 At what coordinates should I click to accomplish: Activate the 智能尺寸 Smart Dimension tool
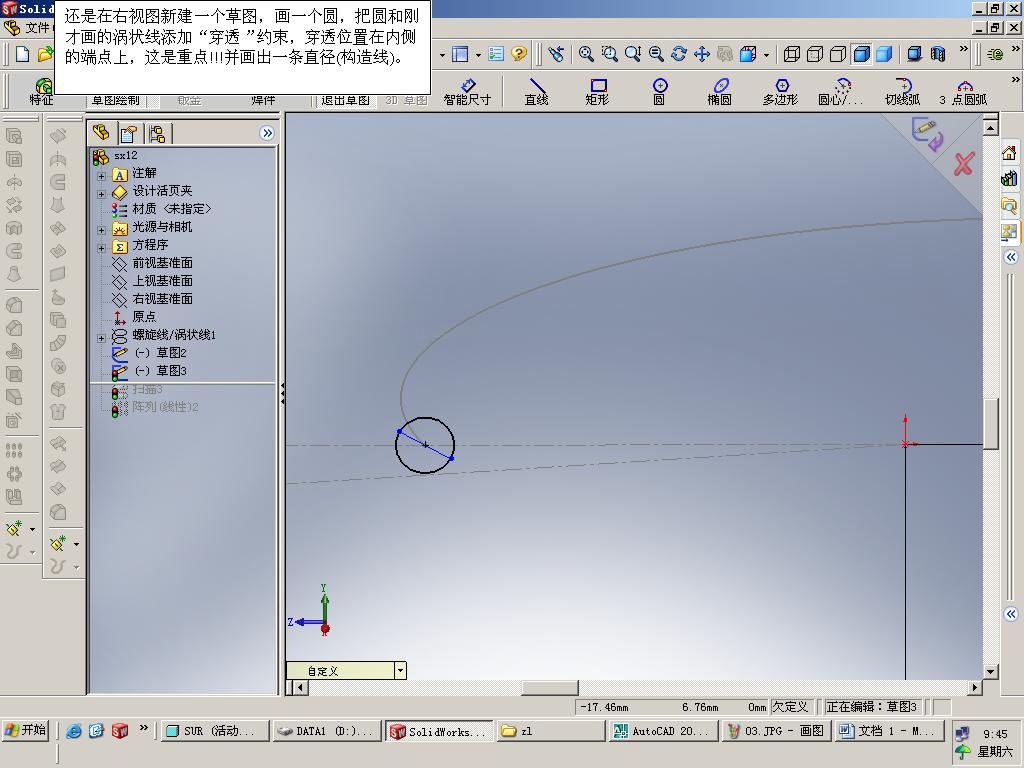tap(467, 91)
